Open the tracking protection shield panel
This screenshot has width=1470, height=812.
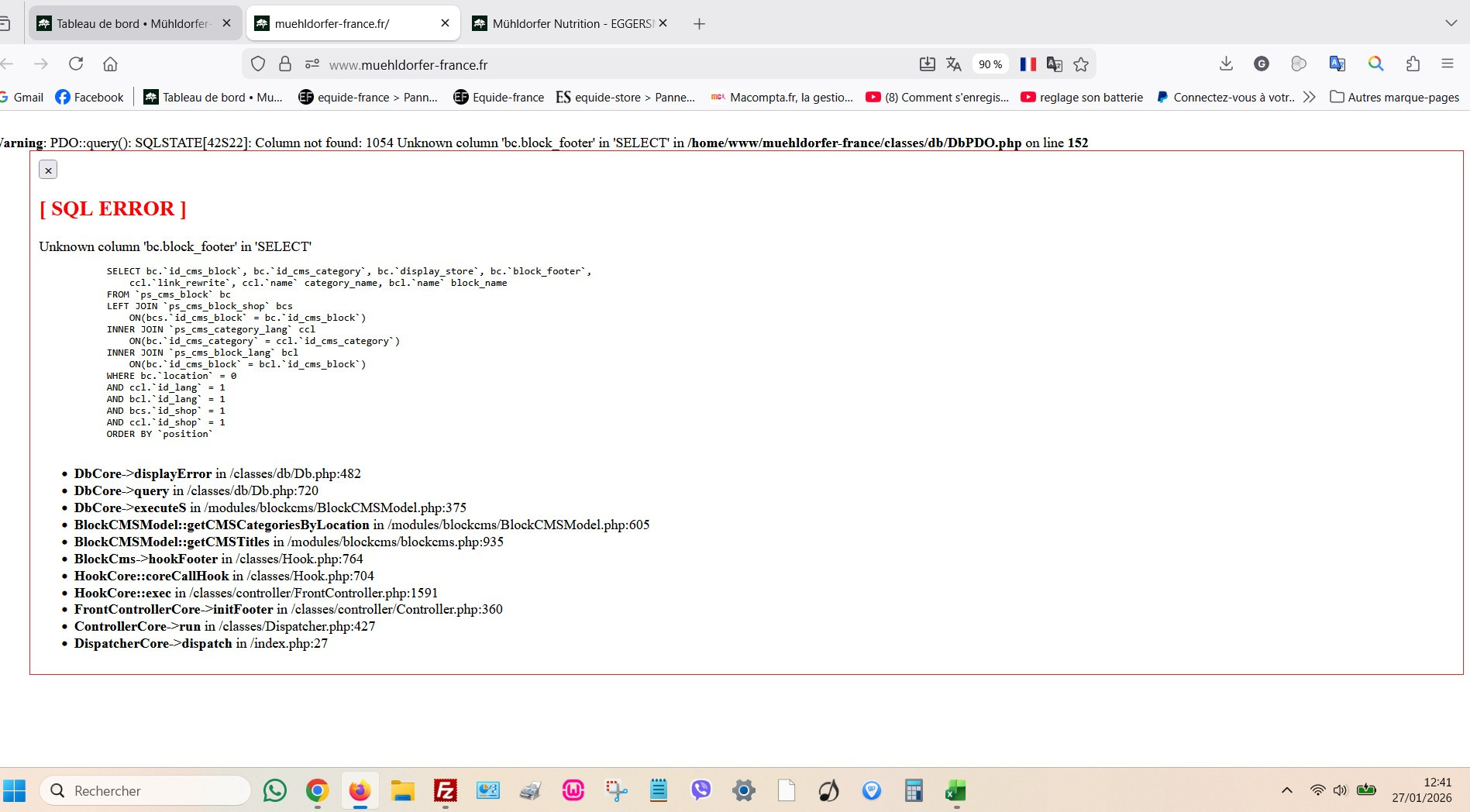pyautogui.click(x=258, y=64)
